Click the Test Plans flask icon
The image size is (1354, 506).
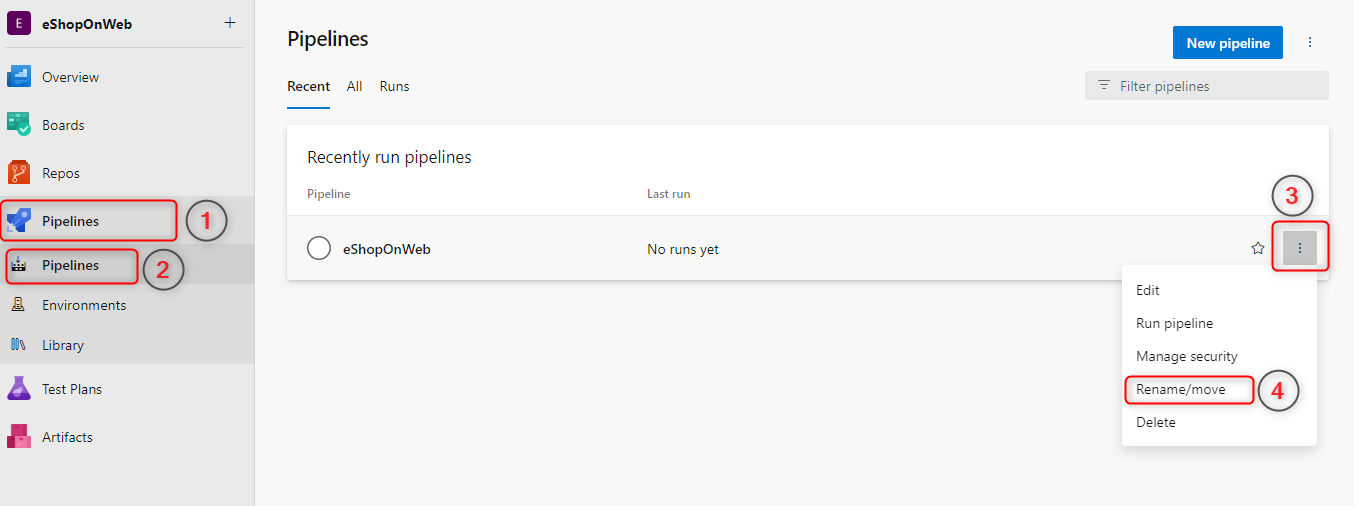pyautogui.click(x=19, y=389)
